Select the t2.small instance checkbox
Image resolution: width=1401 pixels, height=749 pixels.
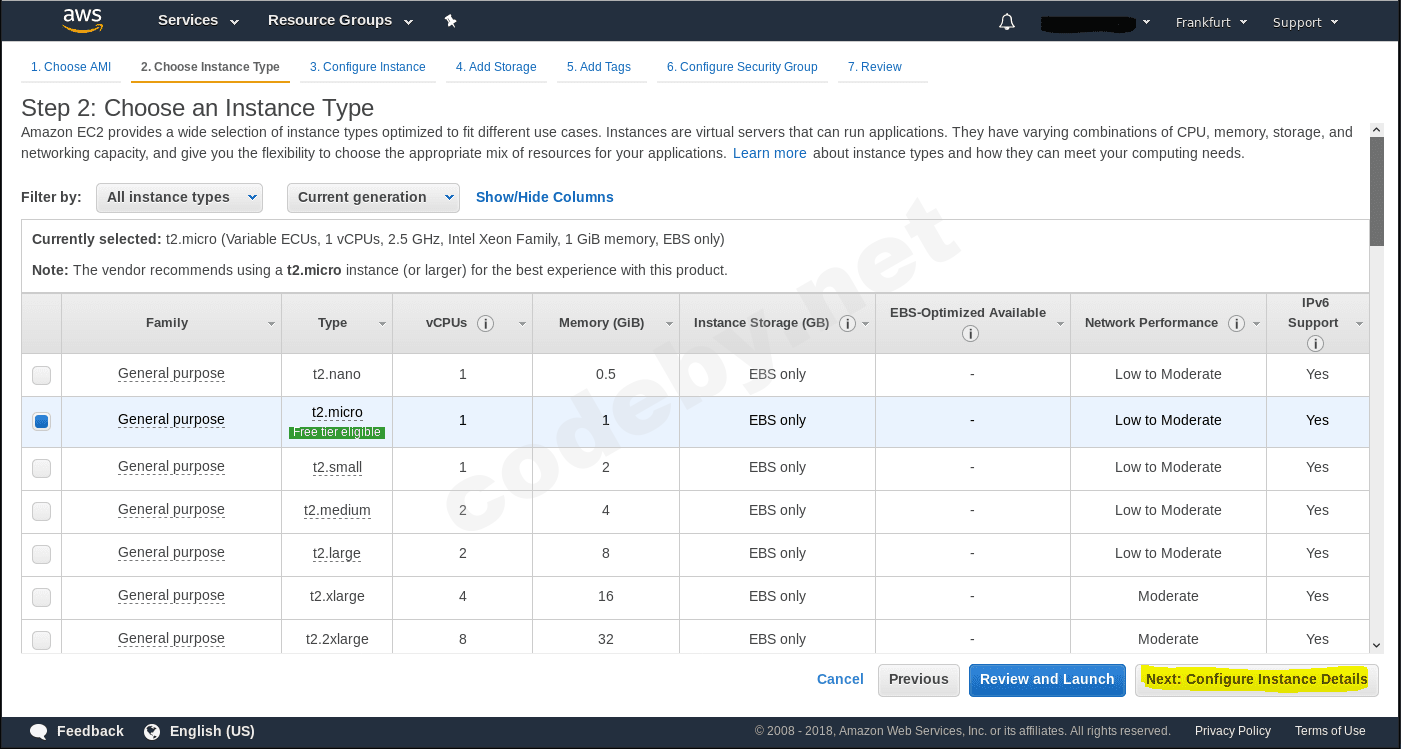[x=41, y=467]
